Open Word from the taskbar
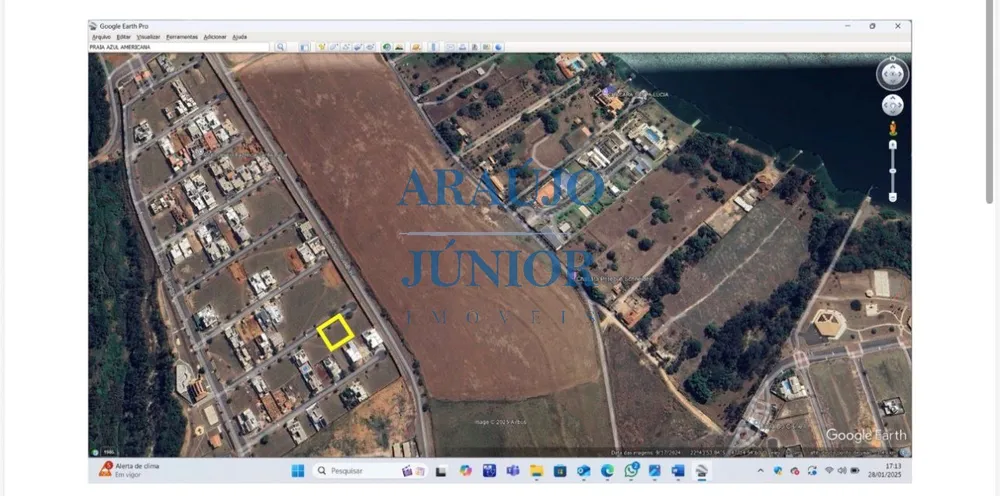Image resolution: width=1000 pixels, height=496 pixels. tap(677, 470)
